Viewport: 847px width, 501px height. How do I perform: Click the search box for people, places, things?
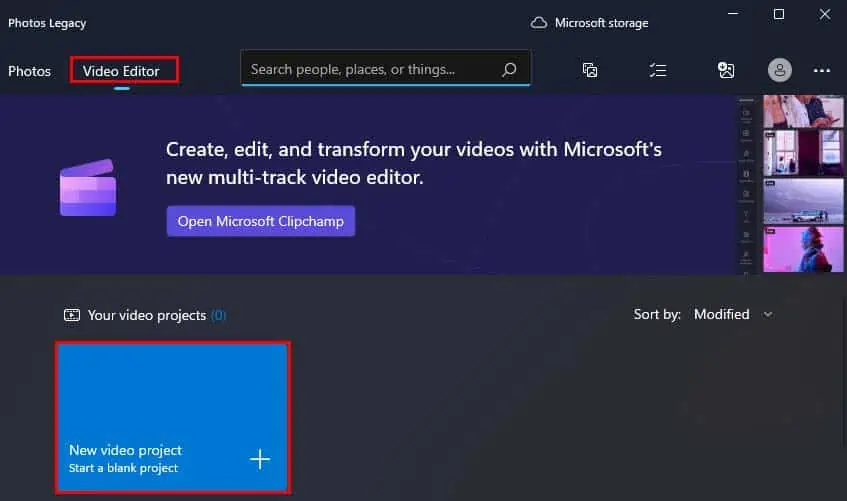pyautogui.click(x=385, y=69)
